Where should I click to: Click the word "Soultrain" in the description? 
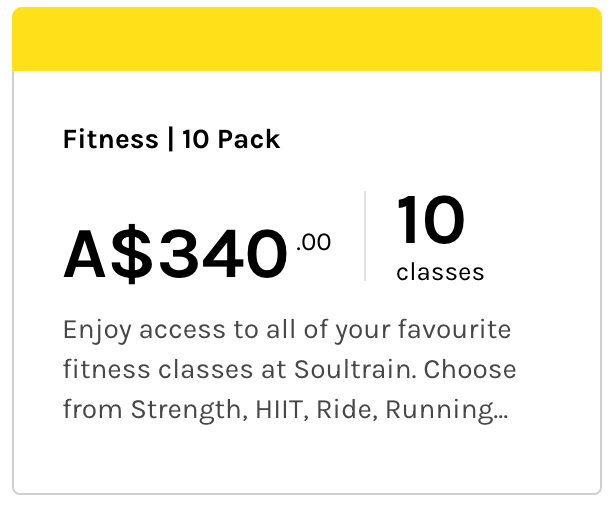tap(353, 369)
